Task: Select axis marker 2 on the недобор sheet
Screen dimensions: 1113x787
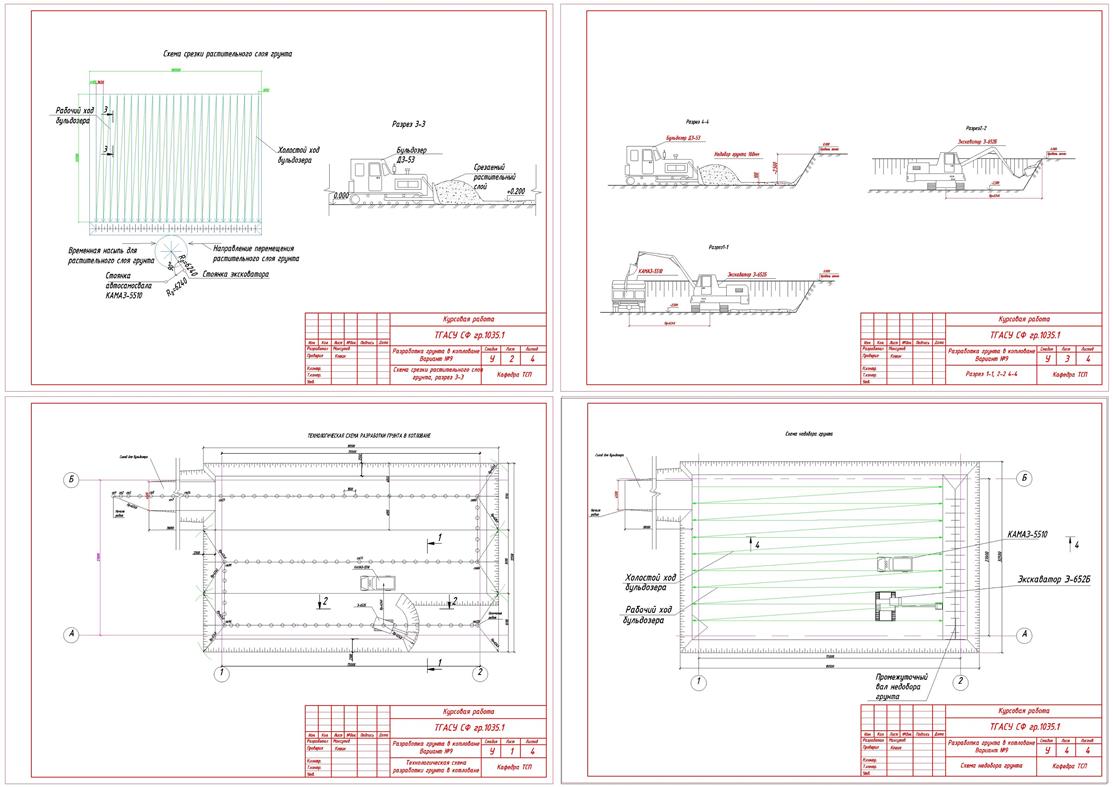Action: point(959,682)
